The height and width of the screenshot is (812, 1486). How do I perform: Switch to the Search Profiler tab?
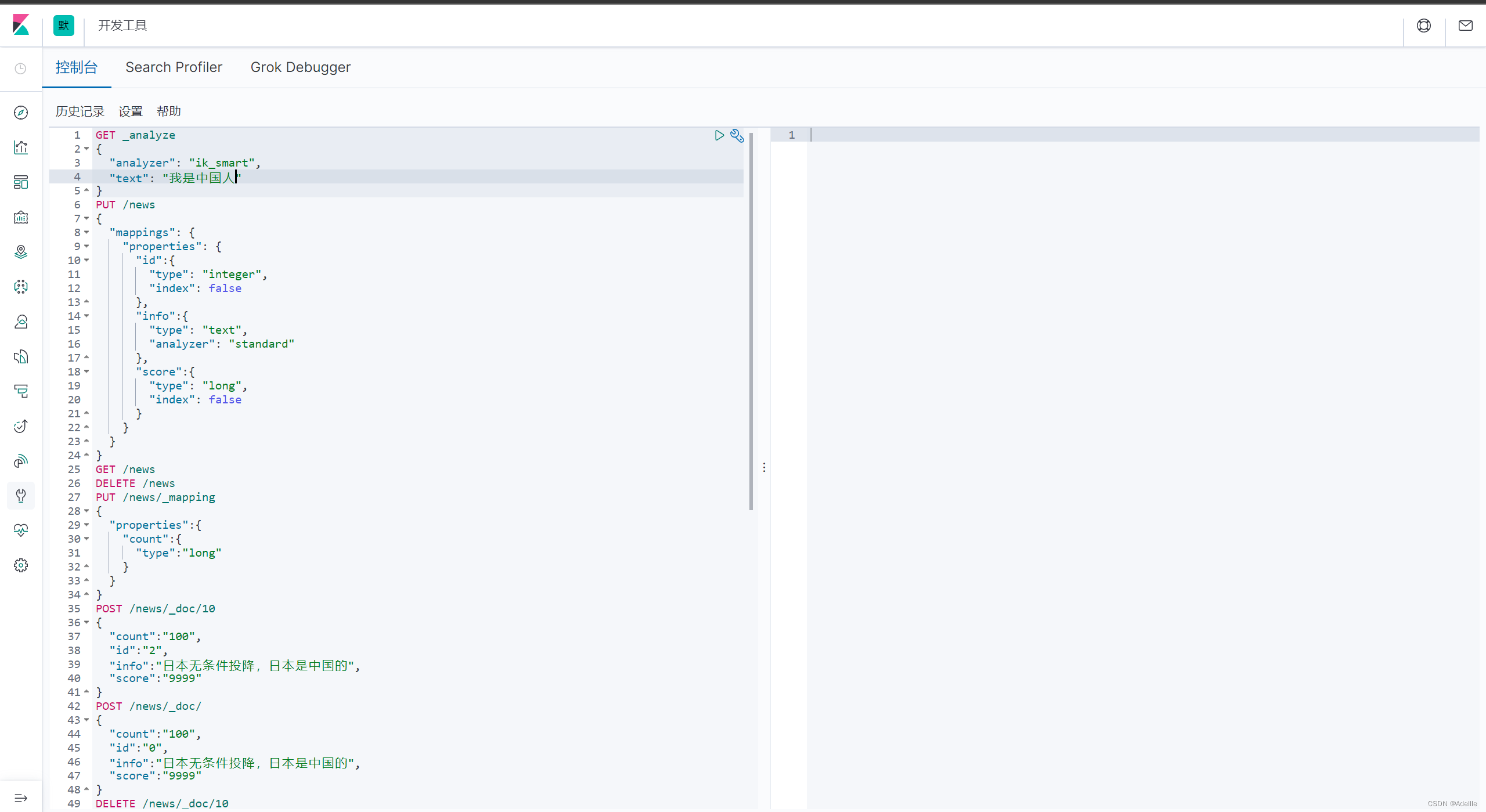[x=174, y=67]
